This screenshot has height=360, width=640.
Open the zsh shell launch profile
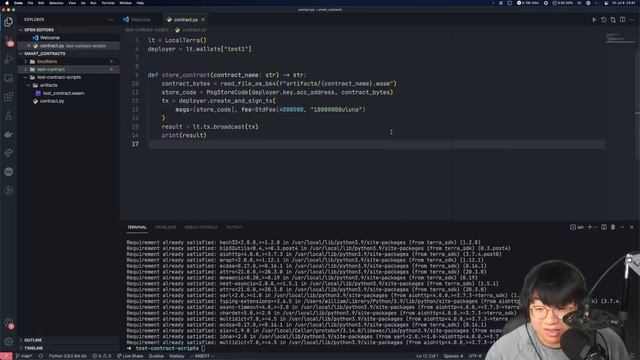tap(577, 227)
